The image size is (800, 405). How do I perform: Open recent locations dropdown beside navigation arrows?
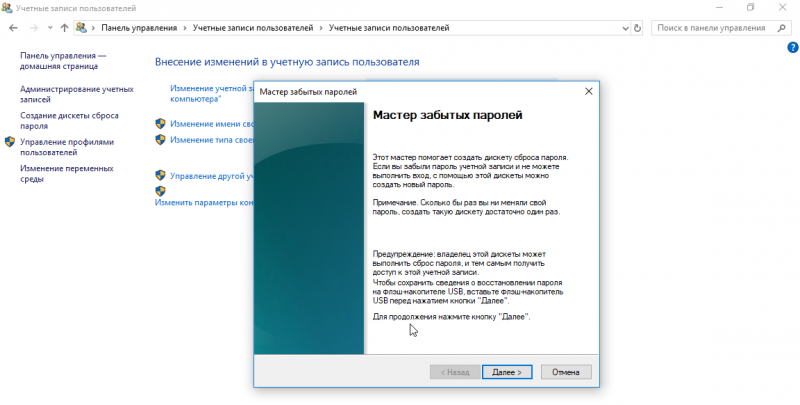[48, 28]
